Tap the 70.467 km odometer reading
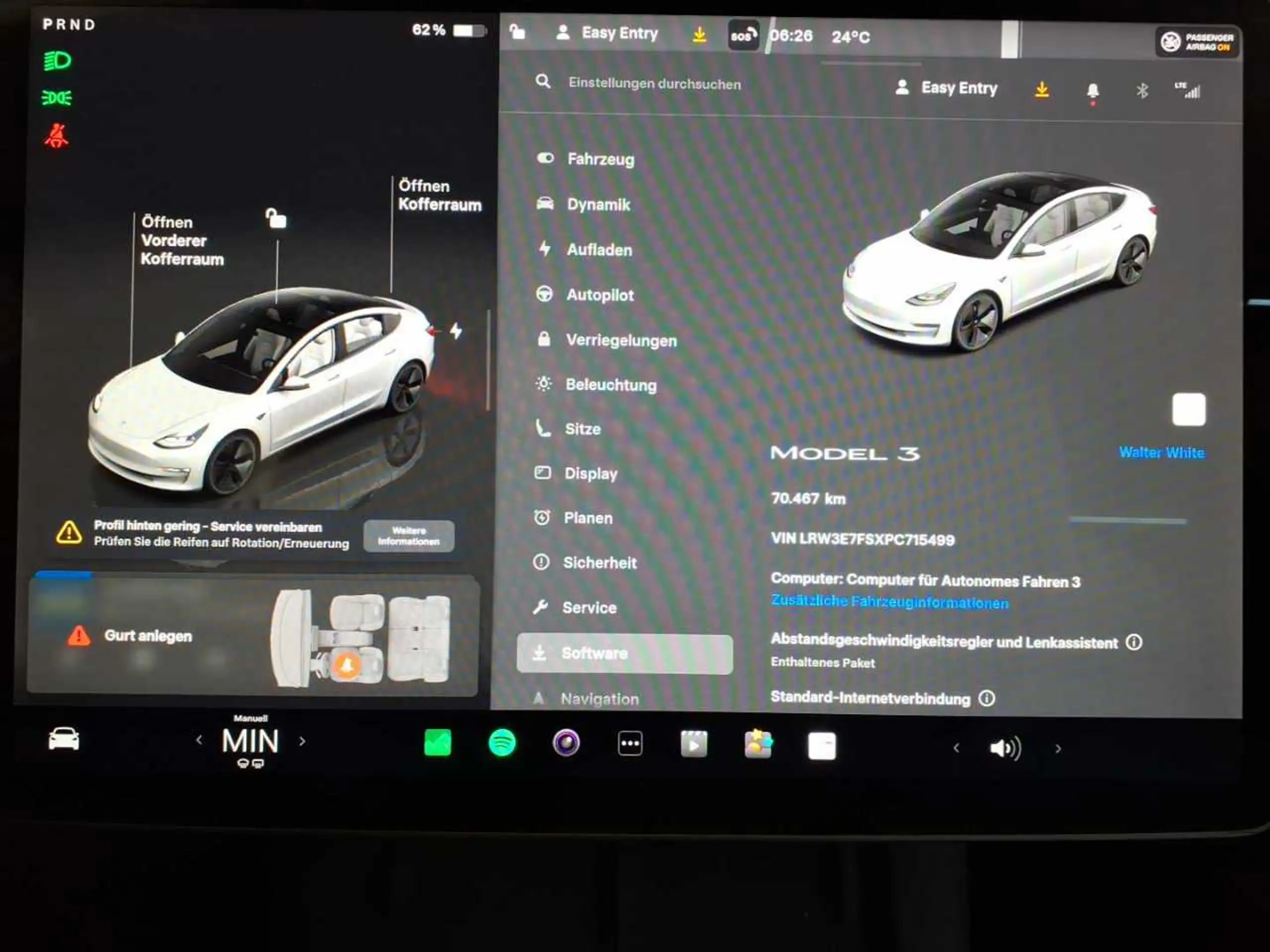 click(808, 498)
